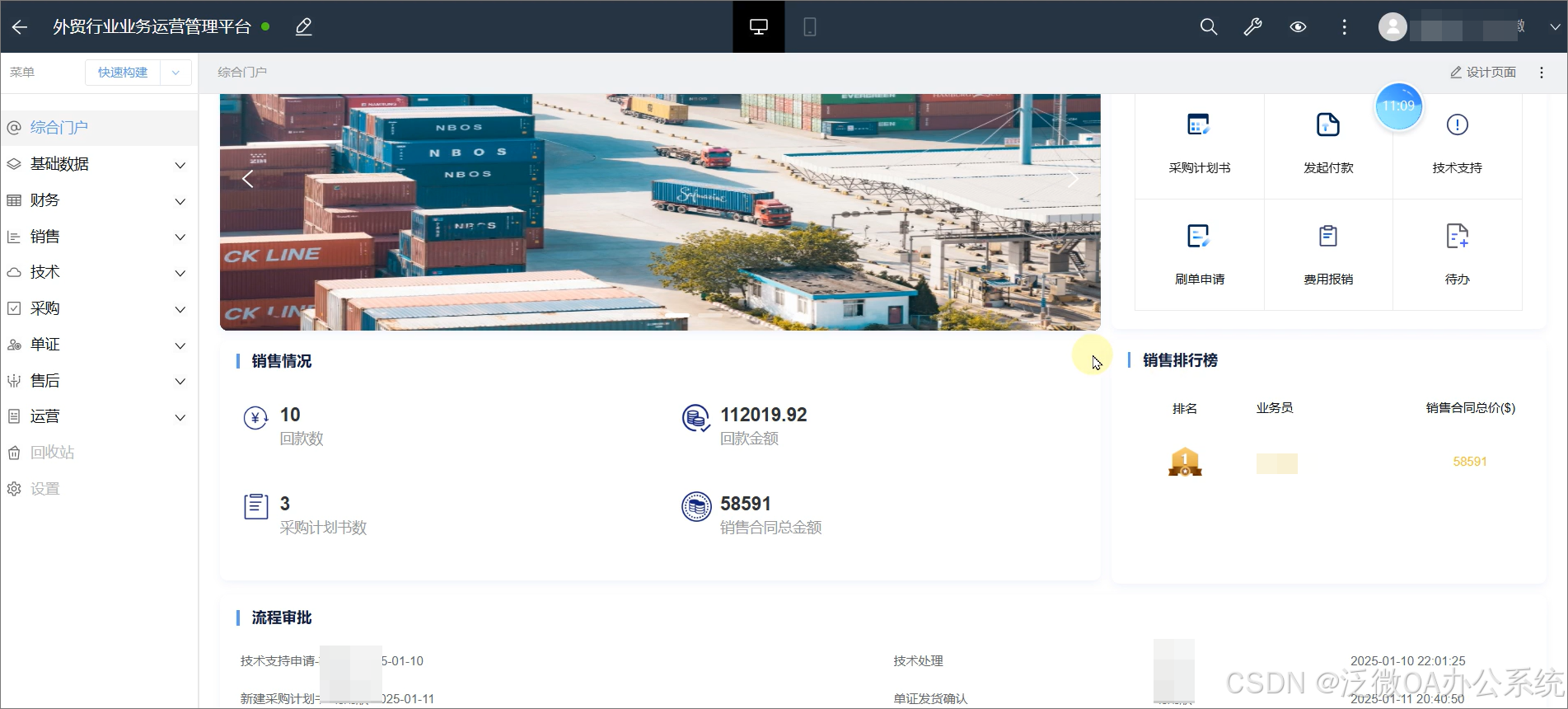Open 发起付款 shortcut icon
This screenshot has height=709, width=1568.
tap(1328, 124)
